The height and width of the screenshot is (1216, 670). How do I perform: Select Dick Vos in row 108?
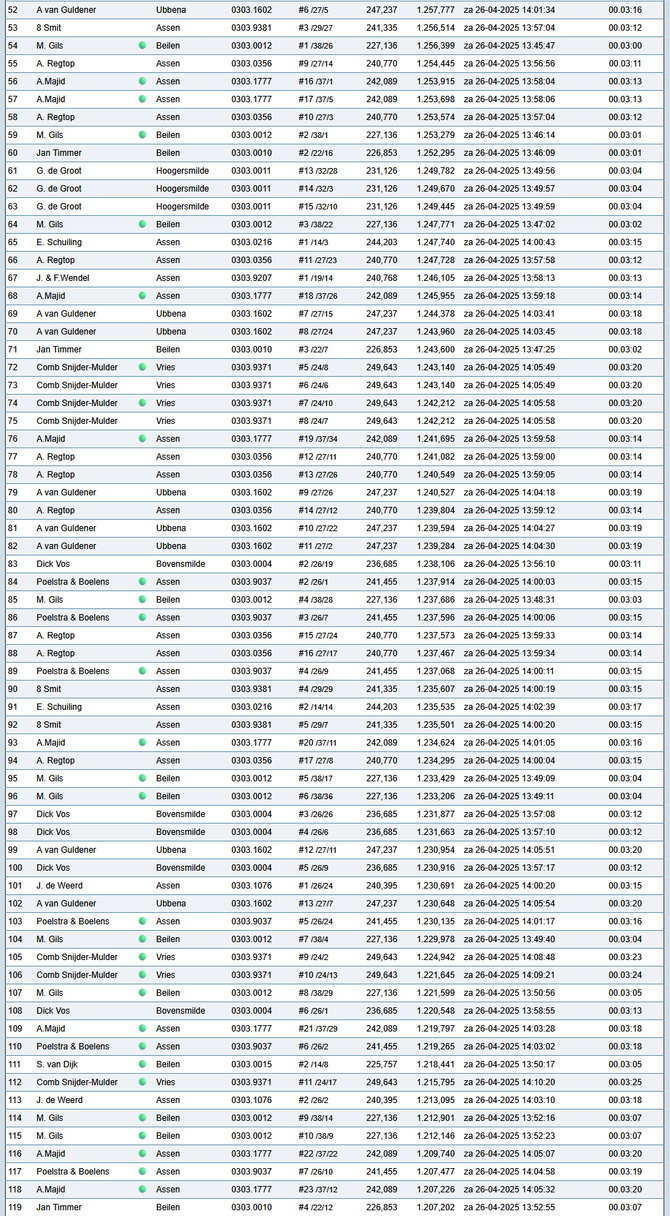(x=53, y=1010)
